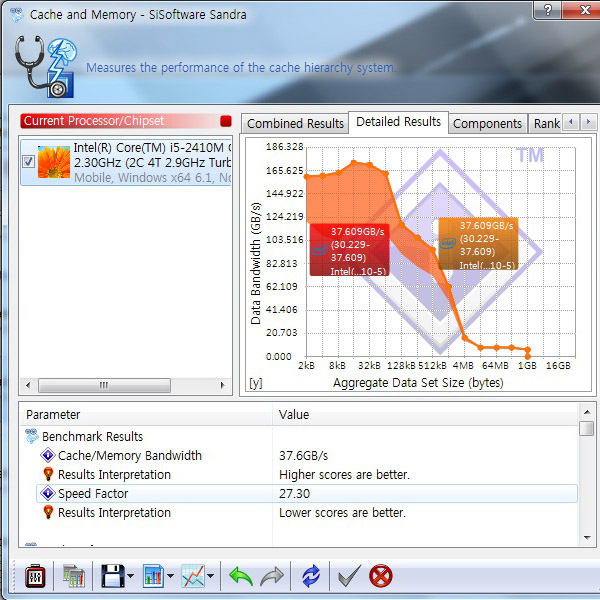Image resolution: width=600 pixels, height=600 pixels.
Task: Open the line graph icon's dropdown arrow
Action: [x=210, y=576]
